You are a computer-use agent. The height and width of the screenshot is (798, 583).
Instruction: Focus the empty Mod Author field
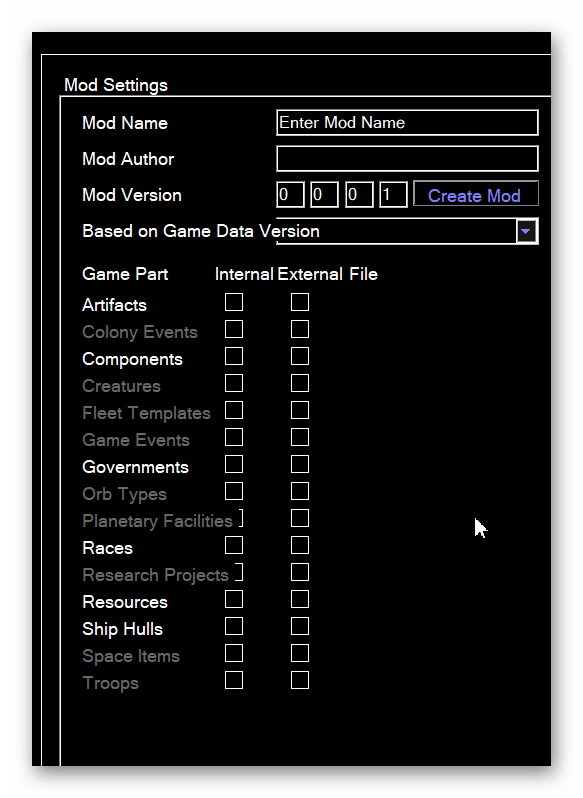(x=407, y=159)
